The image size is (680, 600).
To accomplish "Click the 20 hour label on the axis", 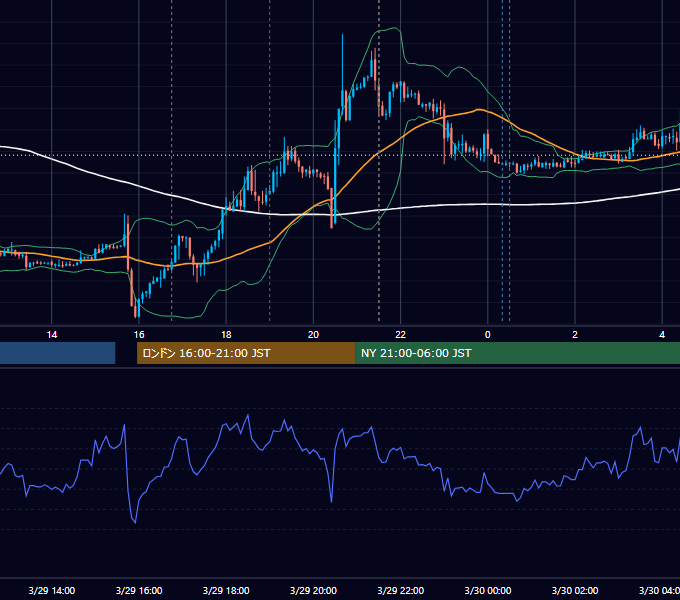I will click(x=313, y=335).
